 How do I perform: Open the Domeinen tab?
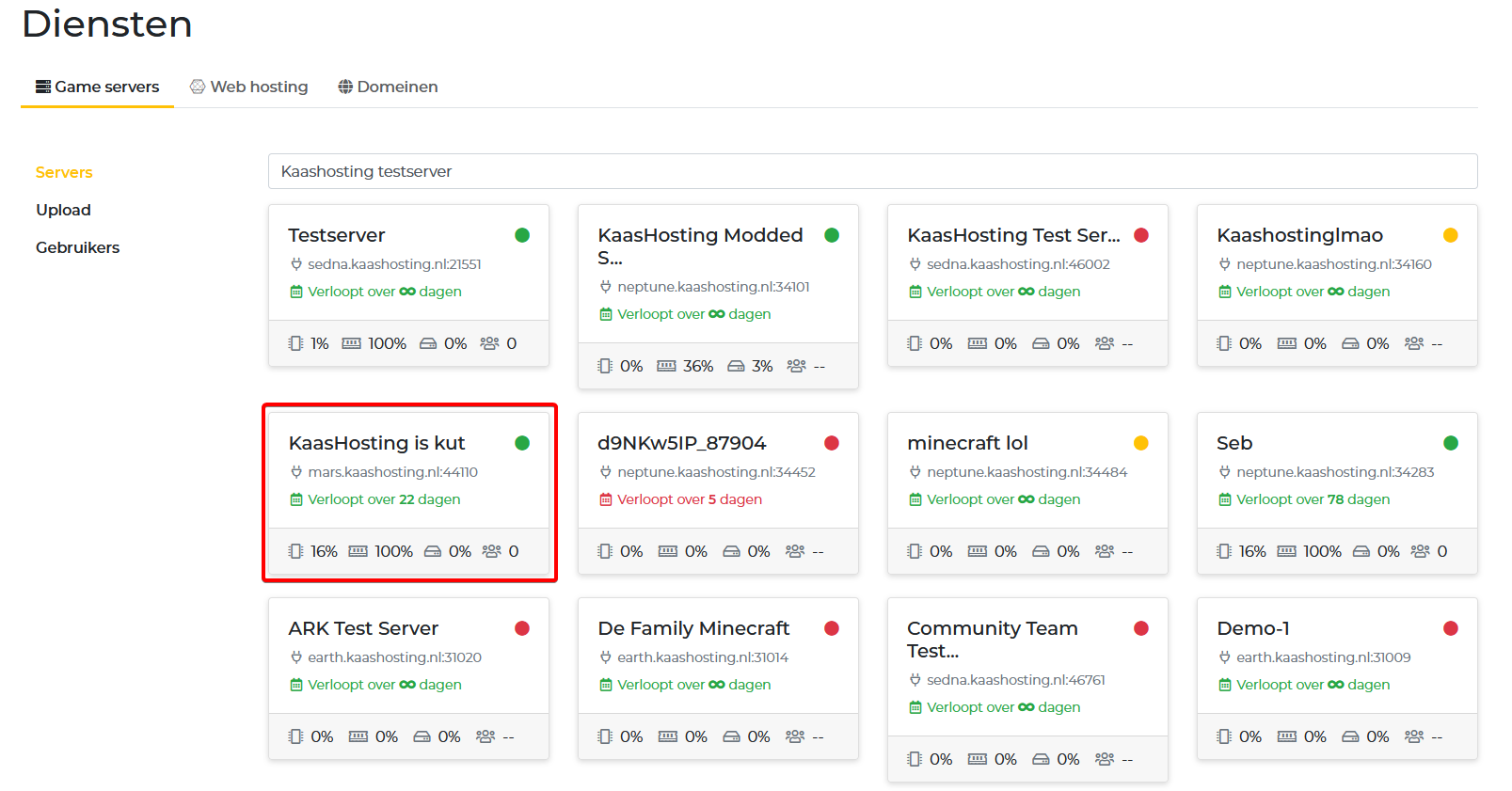click(x=388, y=87)
